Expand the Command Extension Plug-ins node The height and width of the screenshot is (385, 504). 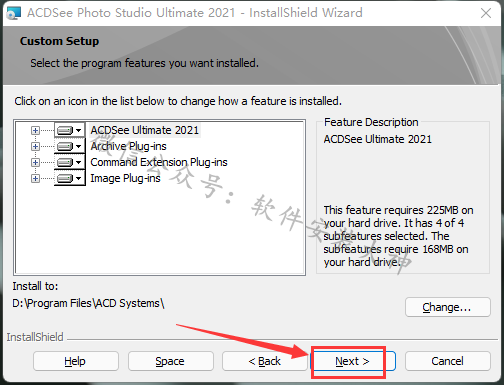coord(35,162)
